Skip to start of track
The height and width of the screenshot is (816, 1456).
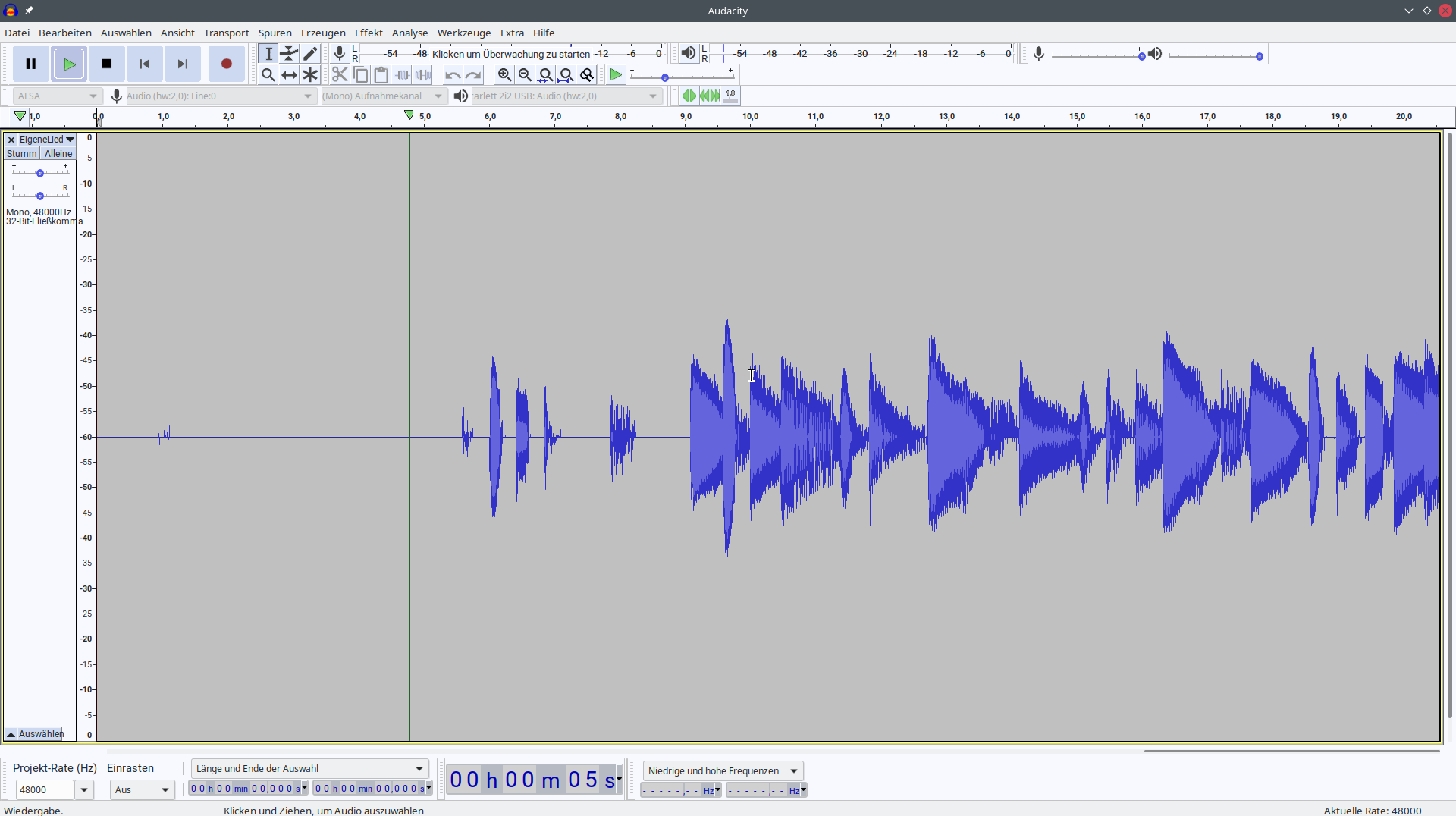tap(144, 64)
